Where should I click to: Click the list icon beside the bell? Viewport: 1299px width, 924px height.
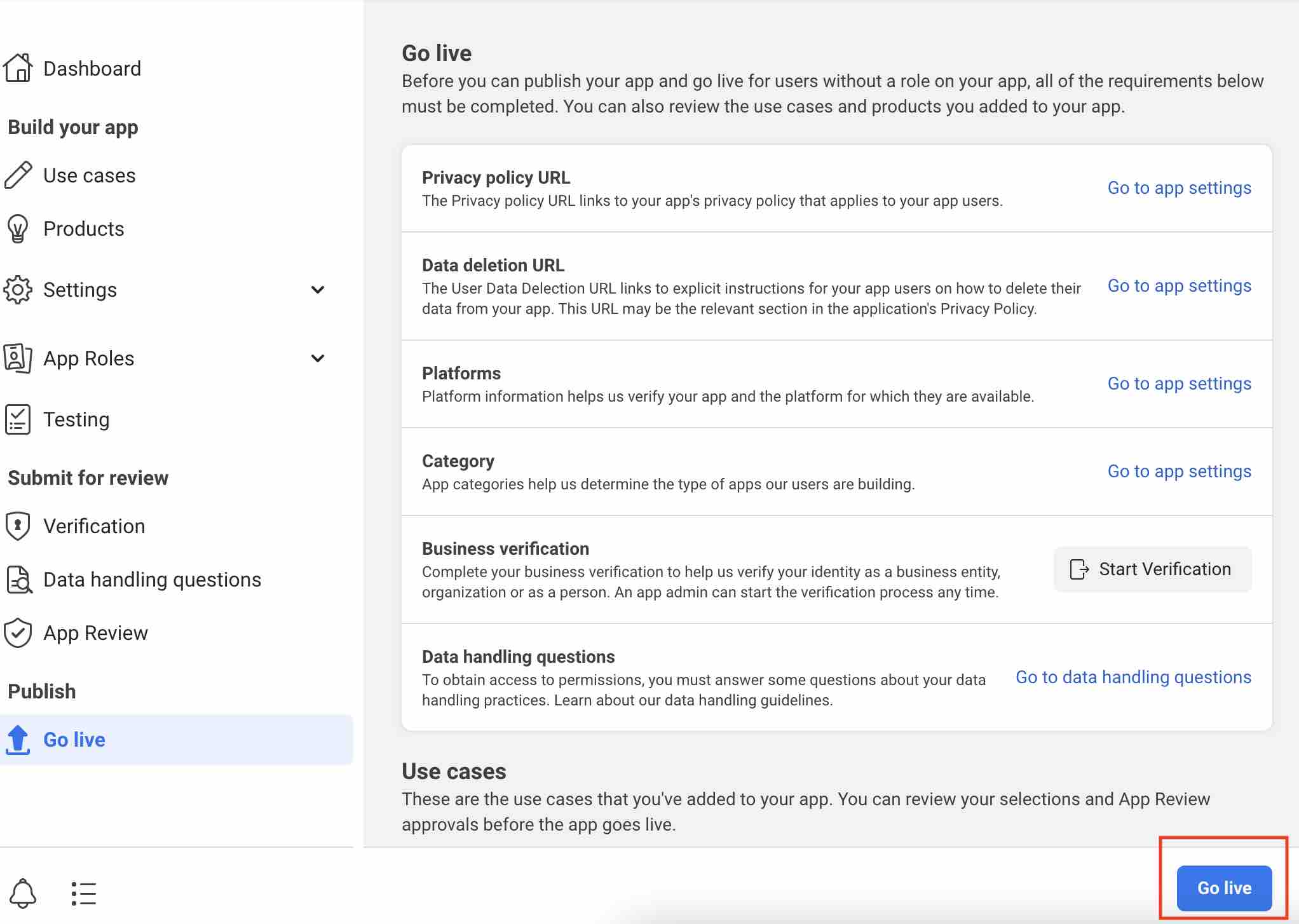coord(83,893)
